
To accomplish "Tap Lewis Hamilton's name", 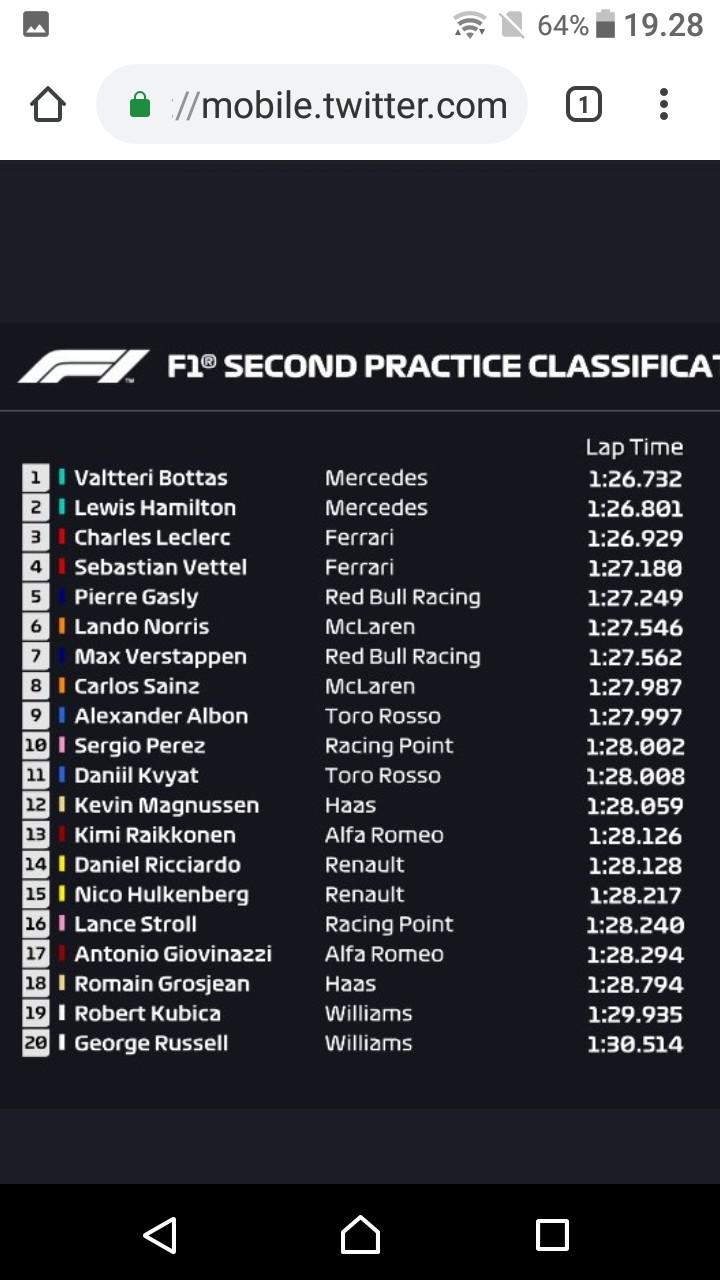I will click(155, 508).
